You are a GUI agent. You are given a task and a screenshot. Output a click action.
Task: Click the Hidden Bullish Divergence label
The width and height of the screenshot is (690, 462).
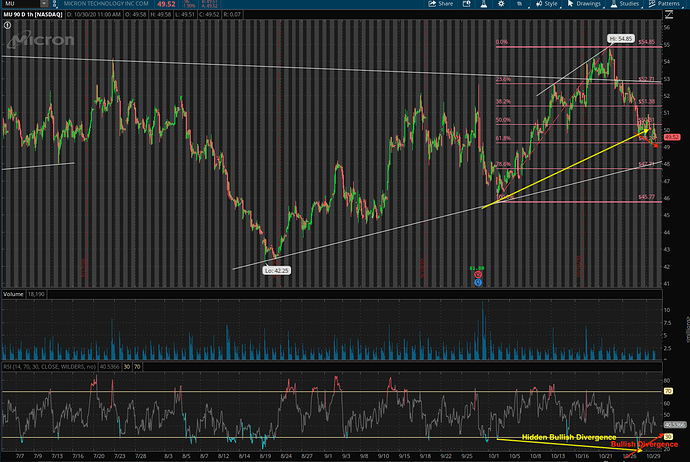557,438
